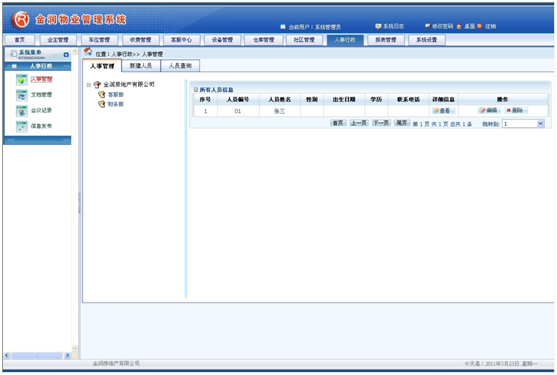Select the 人事行政 menu tab
The width and height of the screenshot is (557, 375).
345,40
